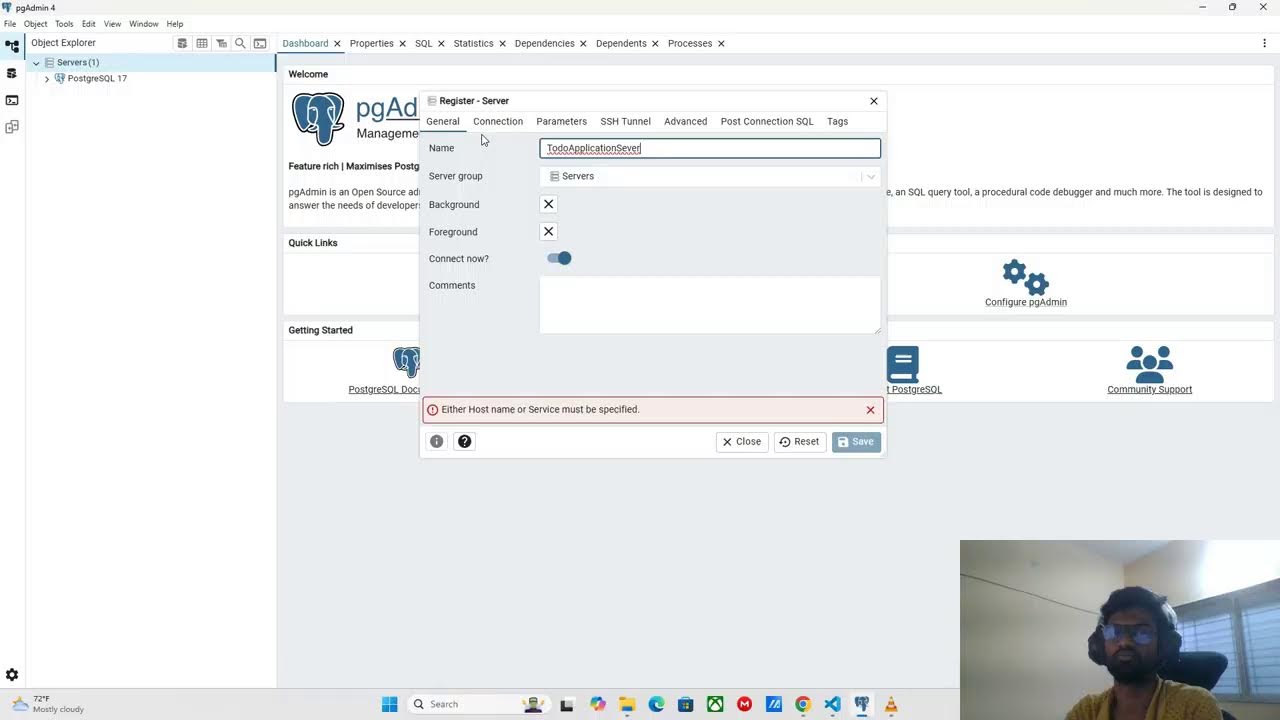Open the File menu
The height and width of the screenshot is (720, 1280).
[x=10, y=24]
